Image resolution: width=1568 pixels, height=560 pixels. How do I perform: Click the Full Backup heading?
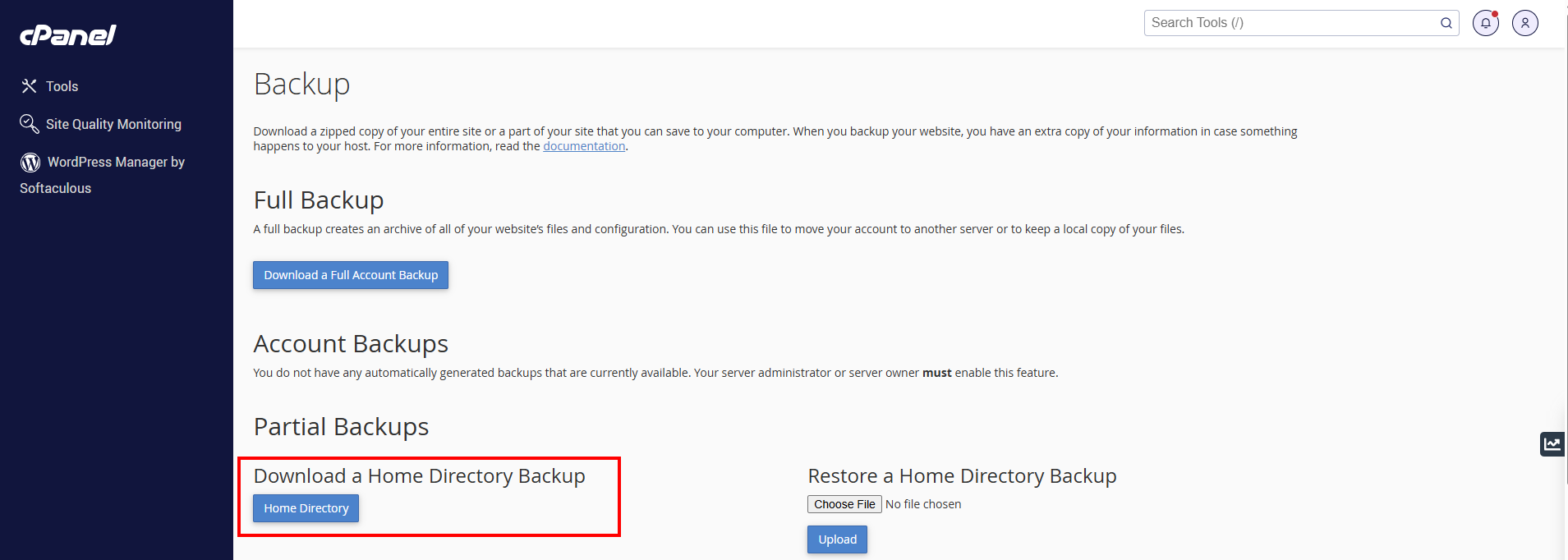pyautogui.click(x=319, y=200)
